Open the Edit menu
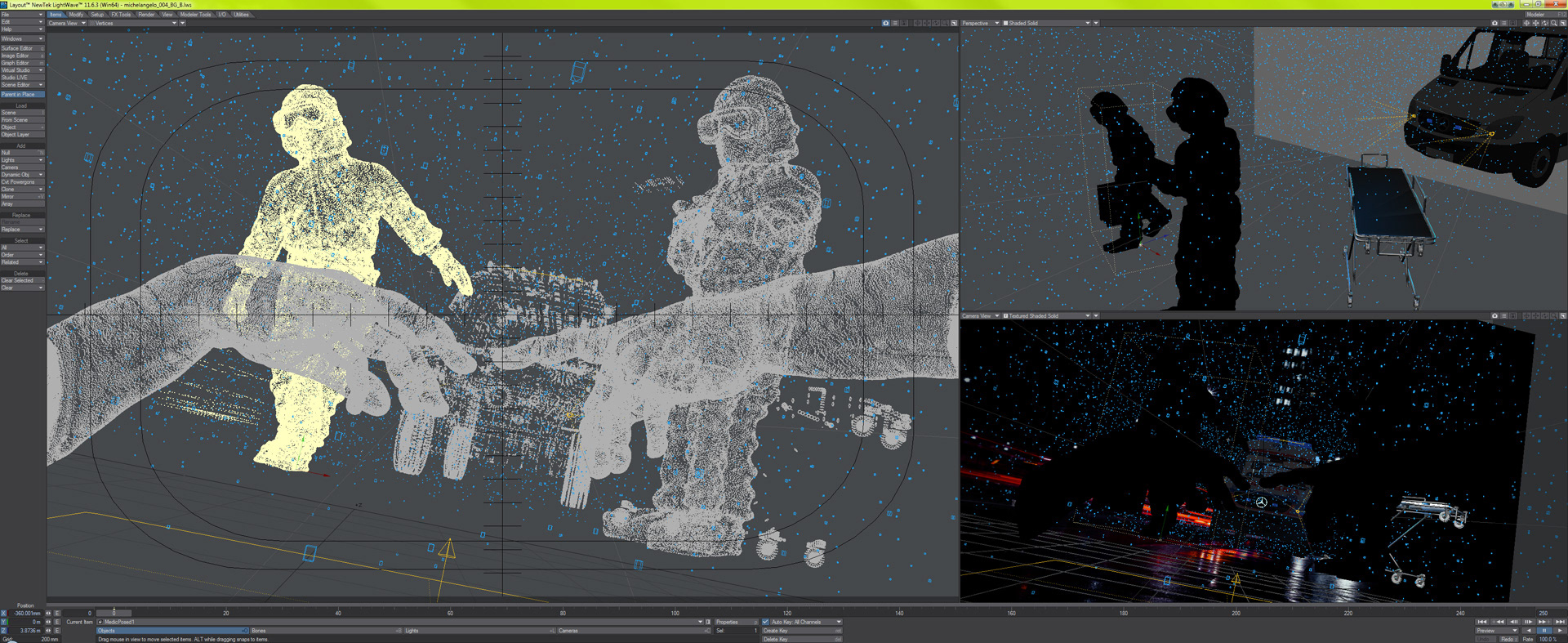Viewport: 1568px width, 643px height. coord(22,22)
